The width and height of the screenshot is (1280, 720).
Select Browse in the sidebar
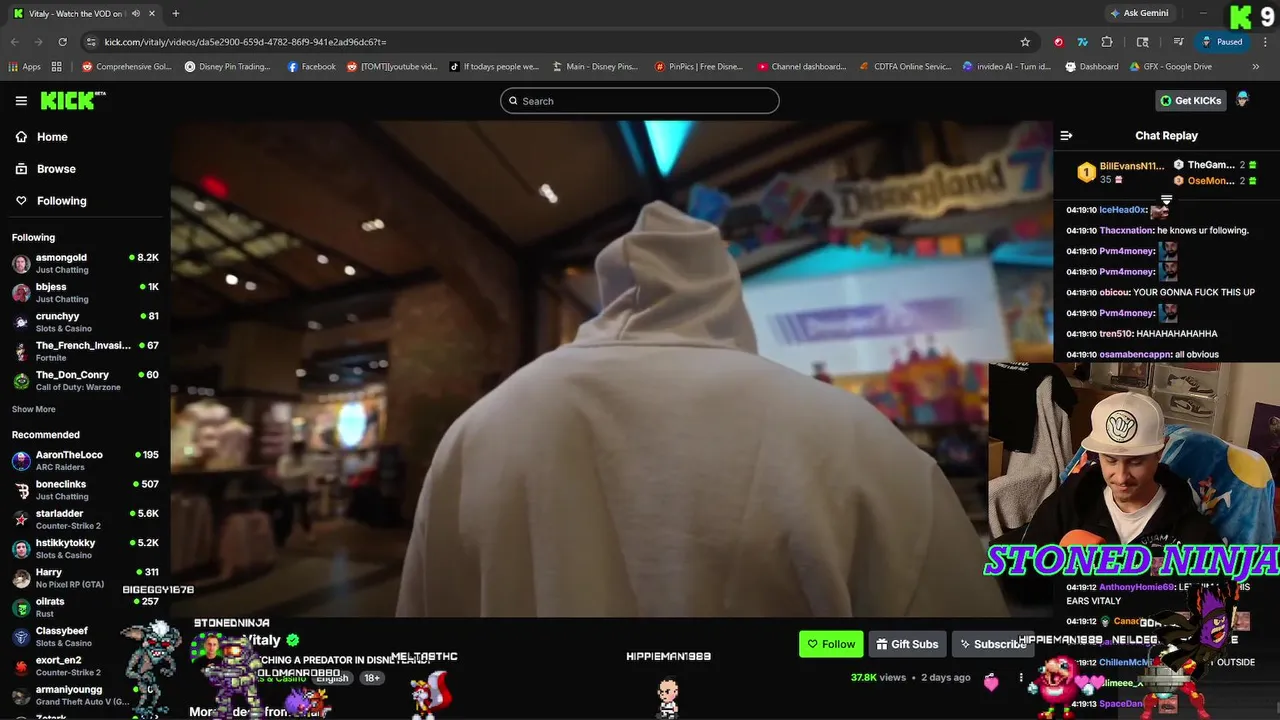point(56,169)
